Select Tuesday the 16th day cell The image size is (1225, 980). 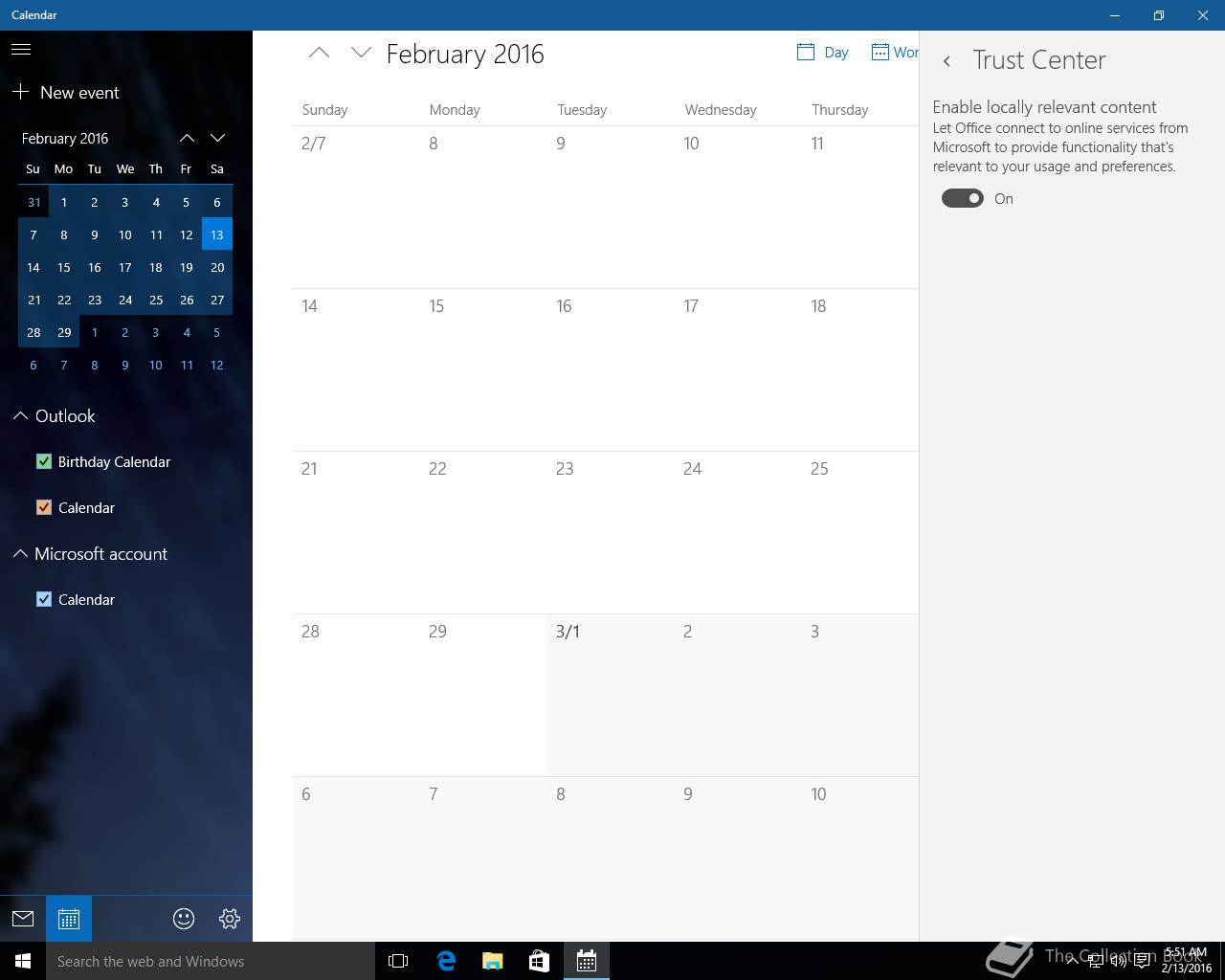tap(611, 369)
